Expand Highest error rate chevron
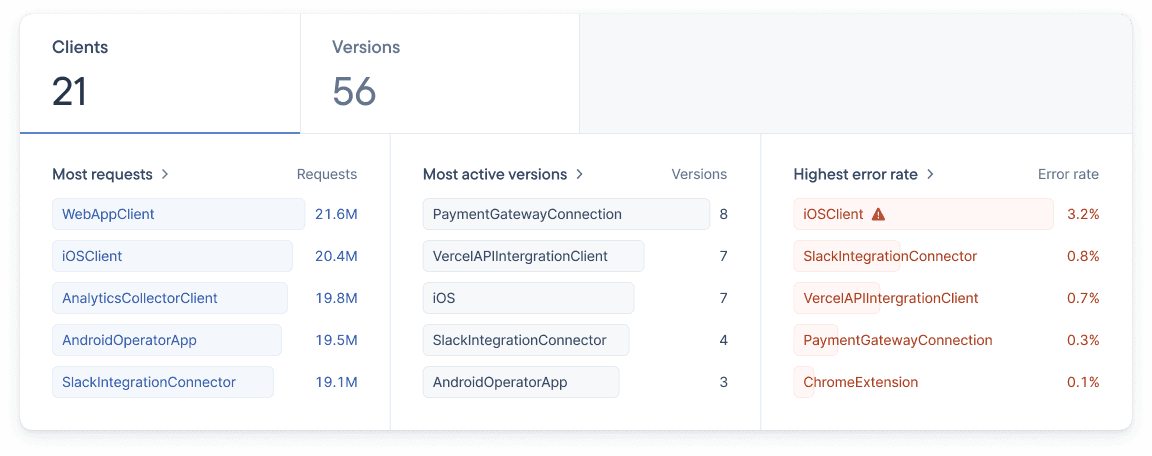 930,174
